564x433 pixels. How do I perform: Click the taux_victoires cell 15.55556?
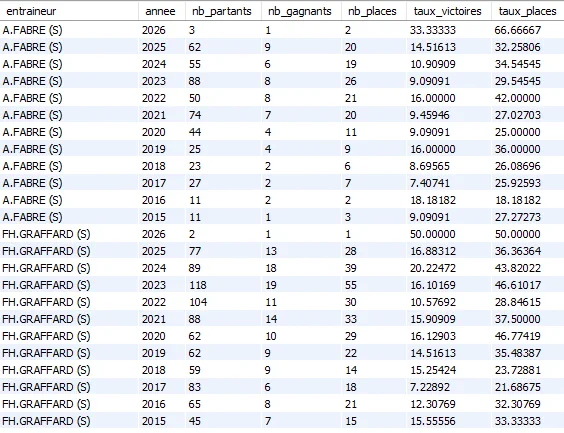click(x=449, y=421)
